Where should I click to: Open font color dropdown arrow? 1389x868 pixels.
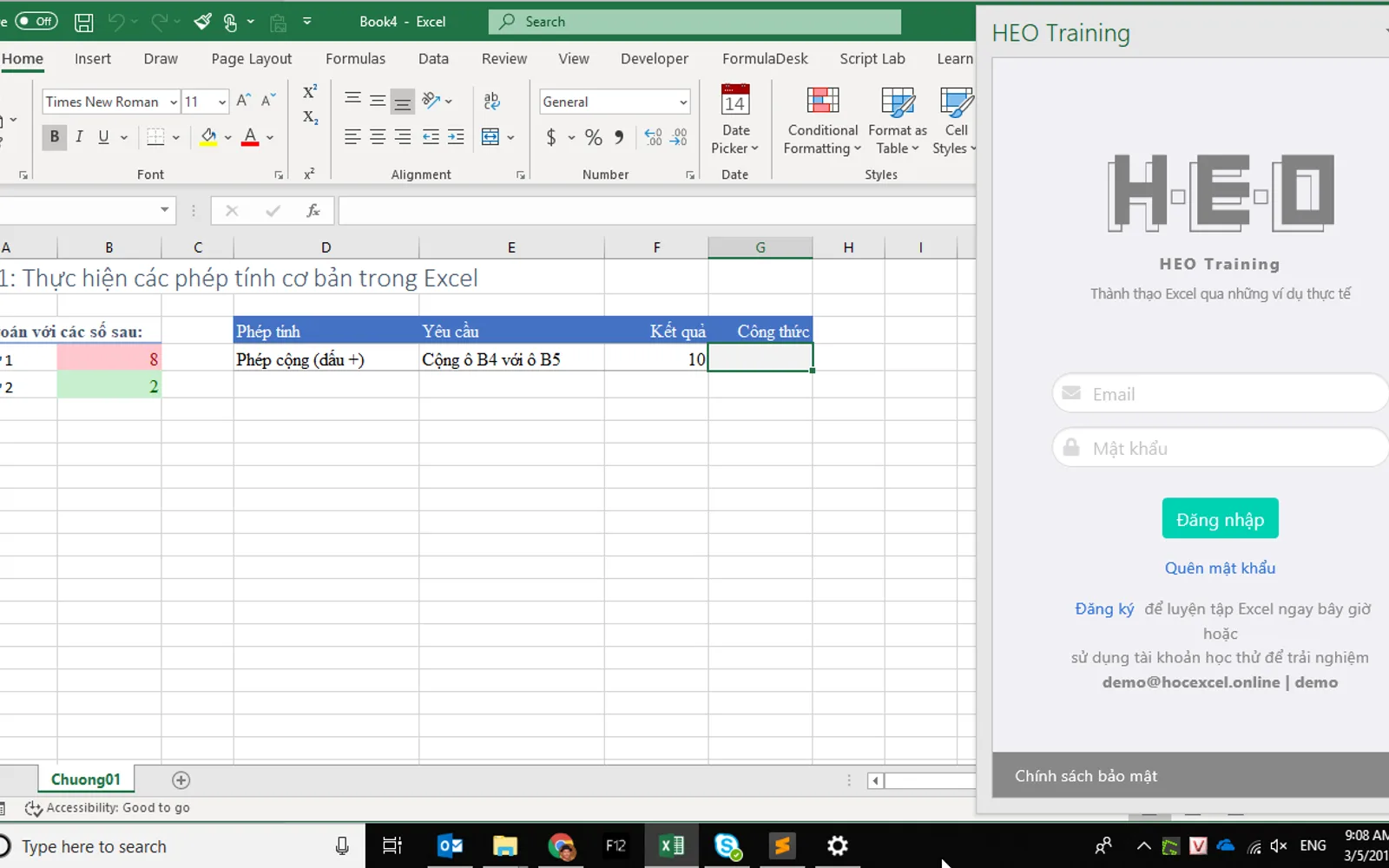point(270,137)
